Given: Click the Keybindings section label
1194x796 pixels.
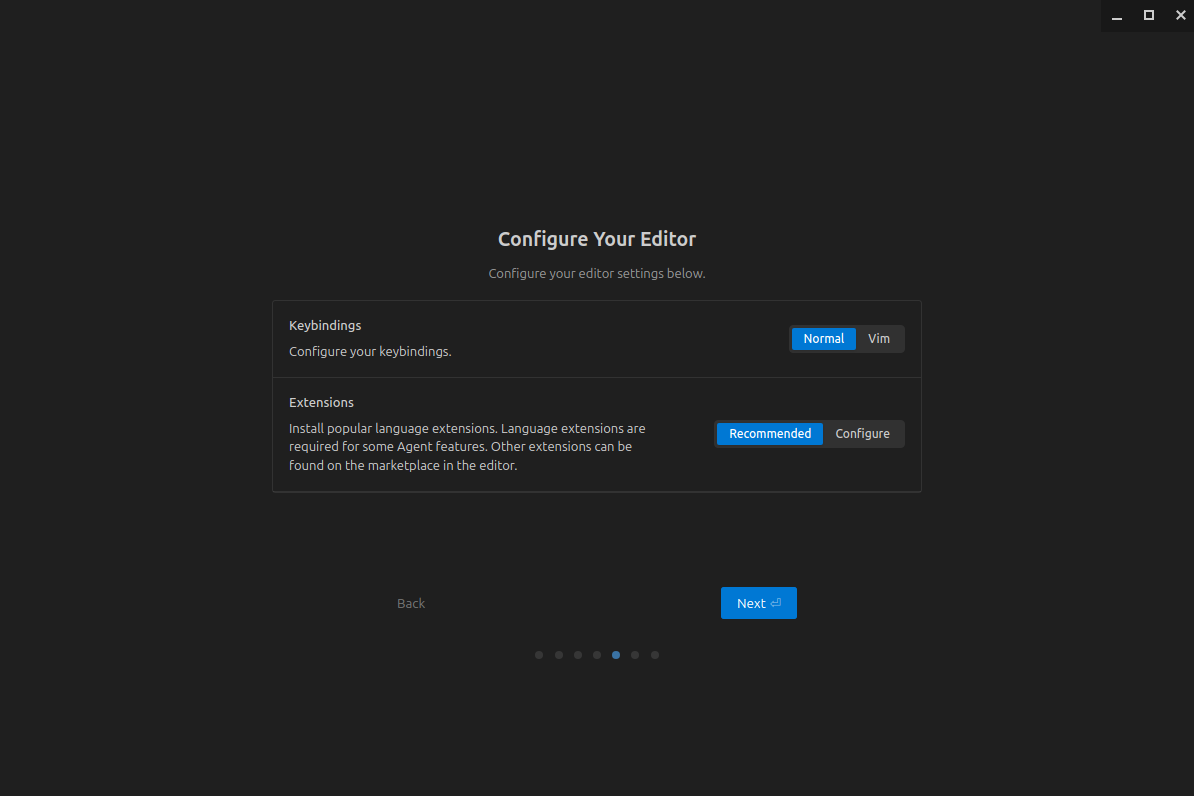Looking at the screenshot, I should point(325,326).
